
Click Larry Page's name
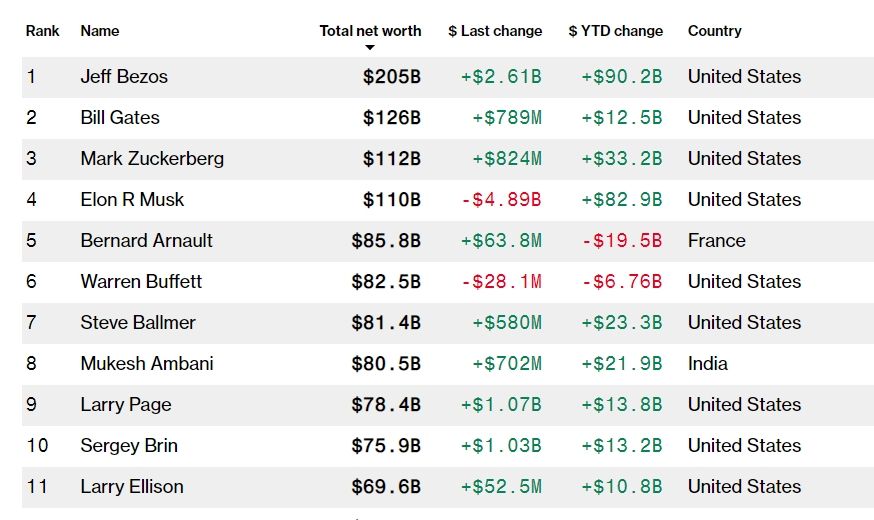coord(126,405)
